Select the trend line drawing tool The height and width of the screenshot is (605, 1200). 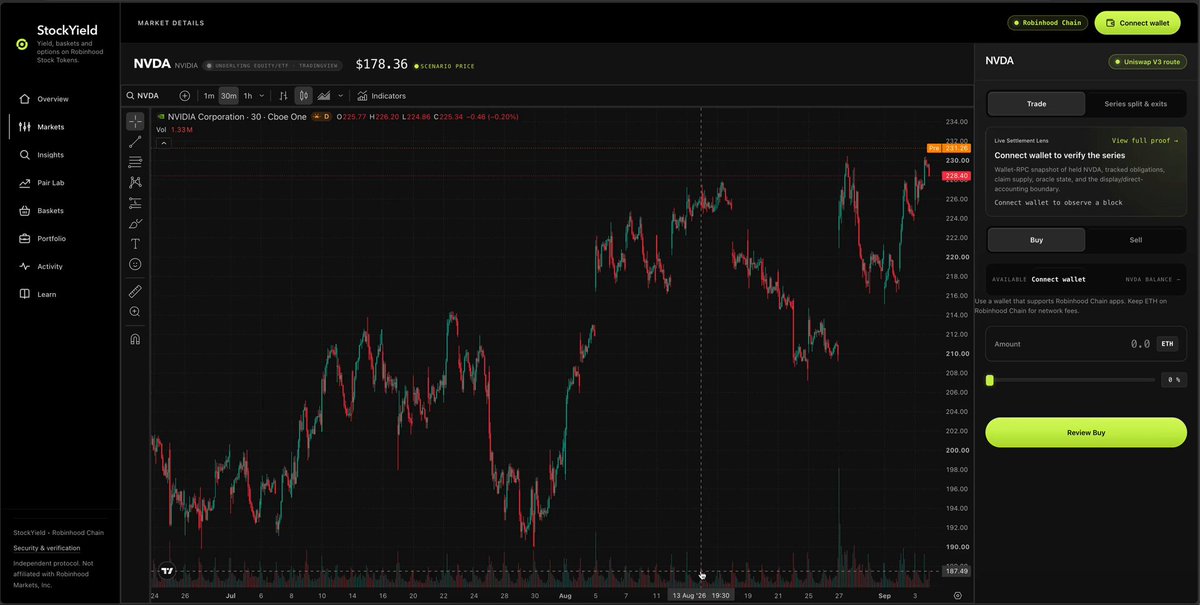pos(135,142)
